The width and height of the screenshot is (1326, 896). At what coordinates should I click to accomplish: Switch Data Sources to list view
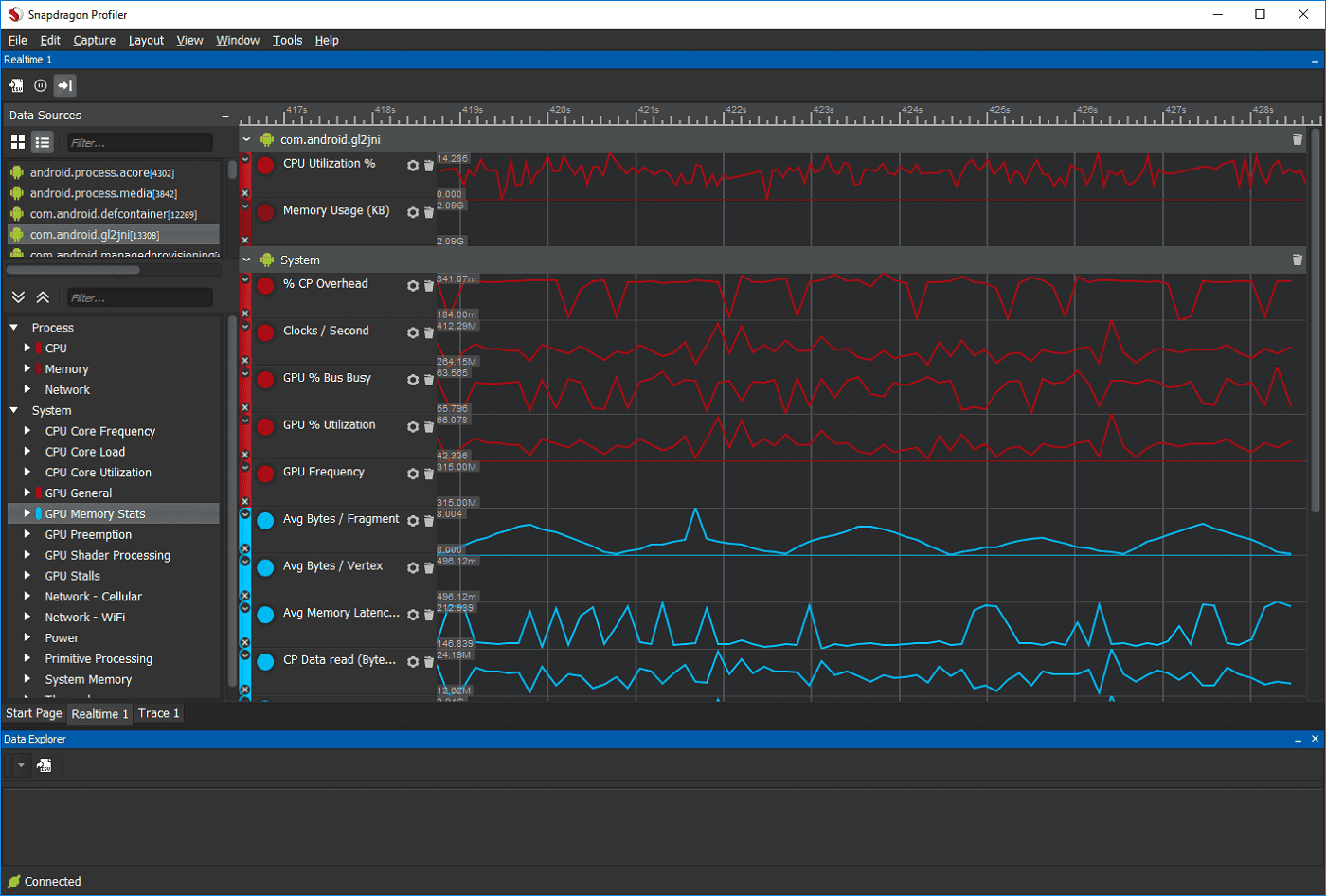[x=43, y=142]
